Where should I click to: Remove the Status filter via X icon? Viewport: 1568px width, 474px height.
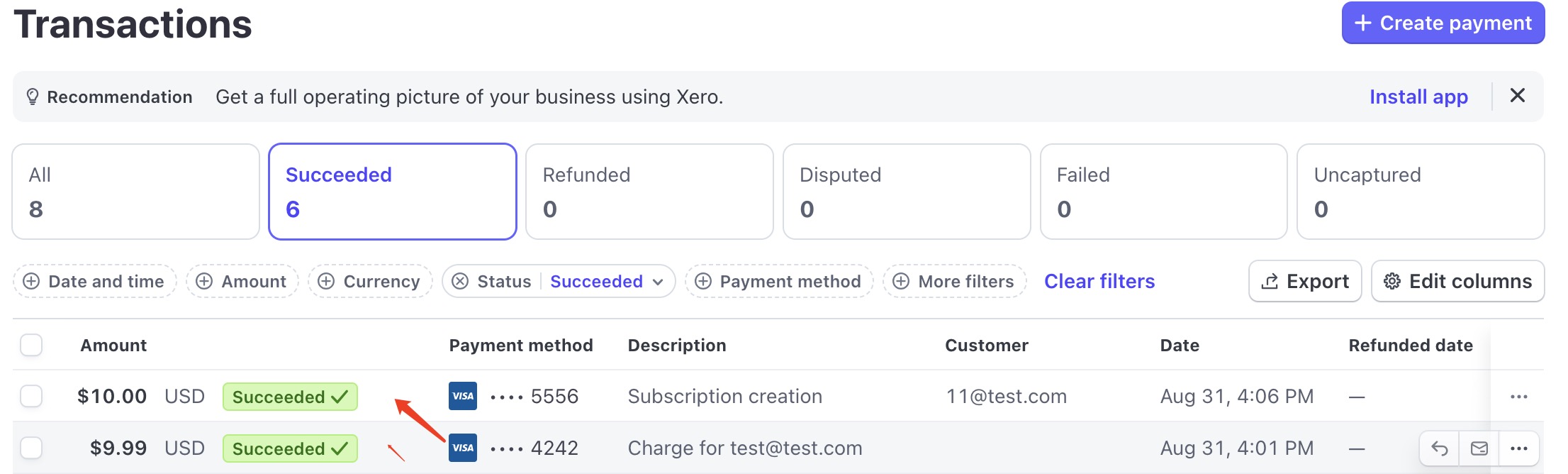pyautogui.click(x=460, y=282)
